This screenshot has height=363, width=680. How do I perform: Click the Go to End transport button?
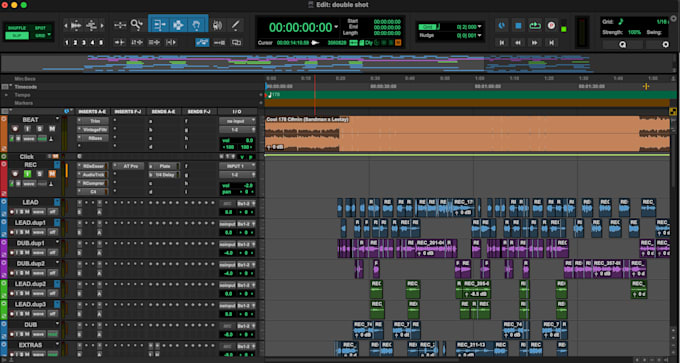(551, 43)
